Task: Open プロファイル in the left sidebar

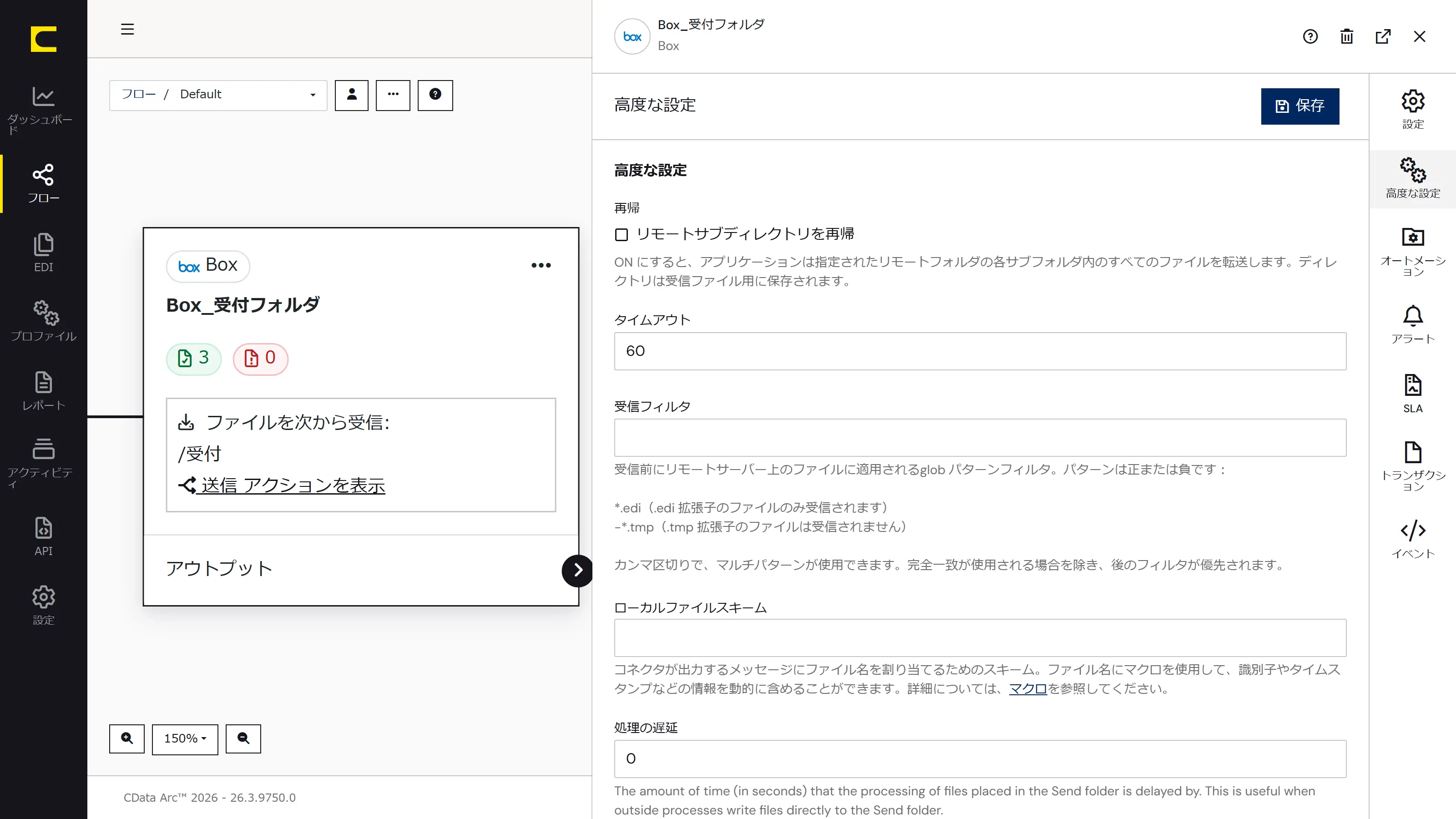Action: tap(44, 321)
